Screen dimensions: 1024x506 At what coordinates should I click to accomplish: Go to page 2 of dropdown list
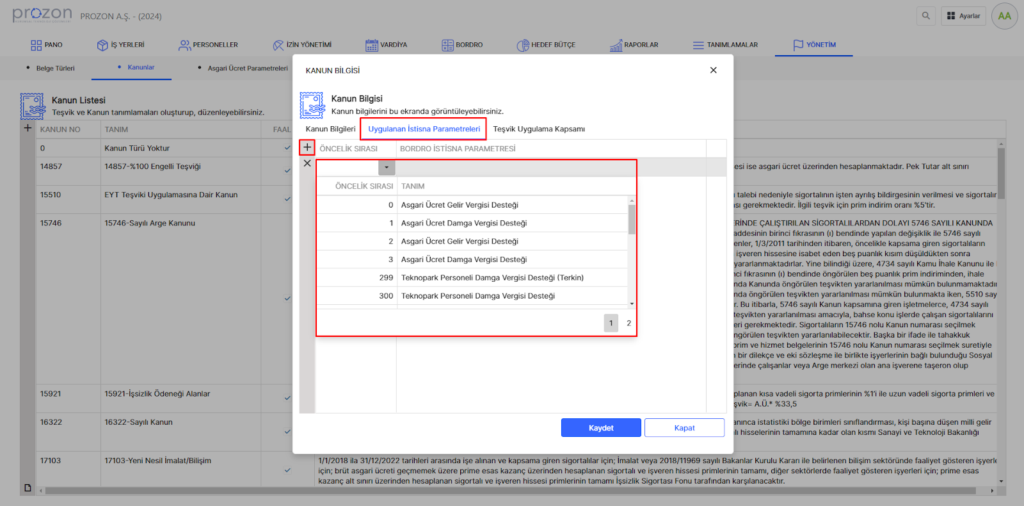pos(628,323)
